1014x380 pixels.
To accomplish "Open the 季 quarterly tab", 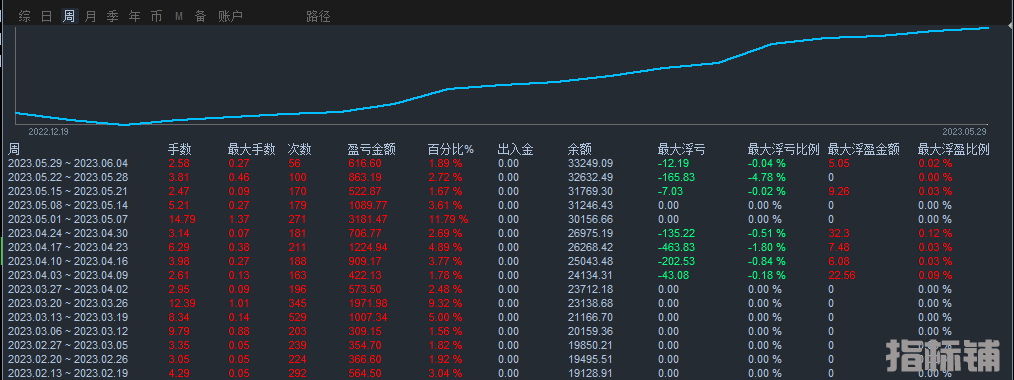I will (113, 16).
